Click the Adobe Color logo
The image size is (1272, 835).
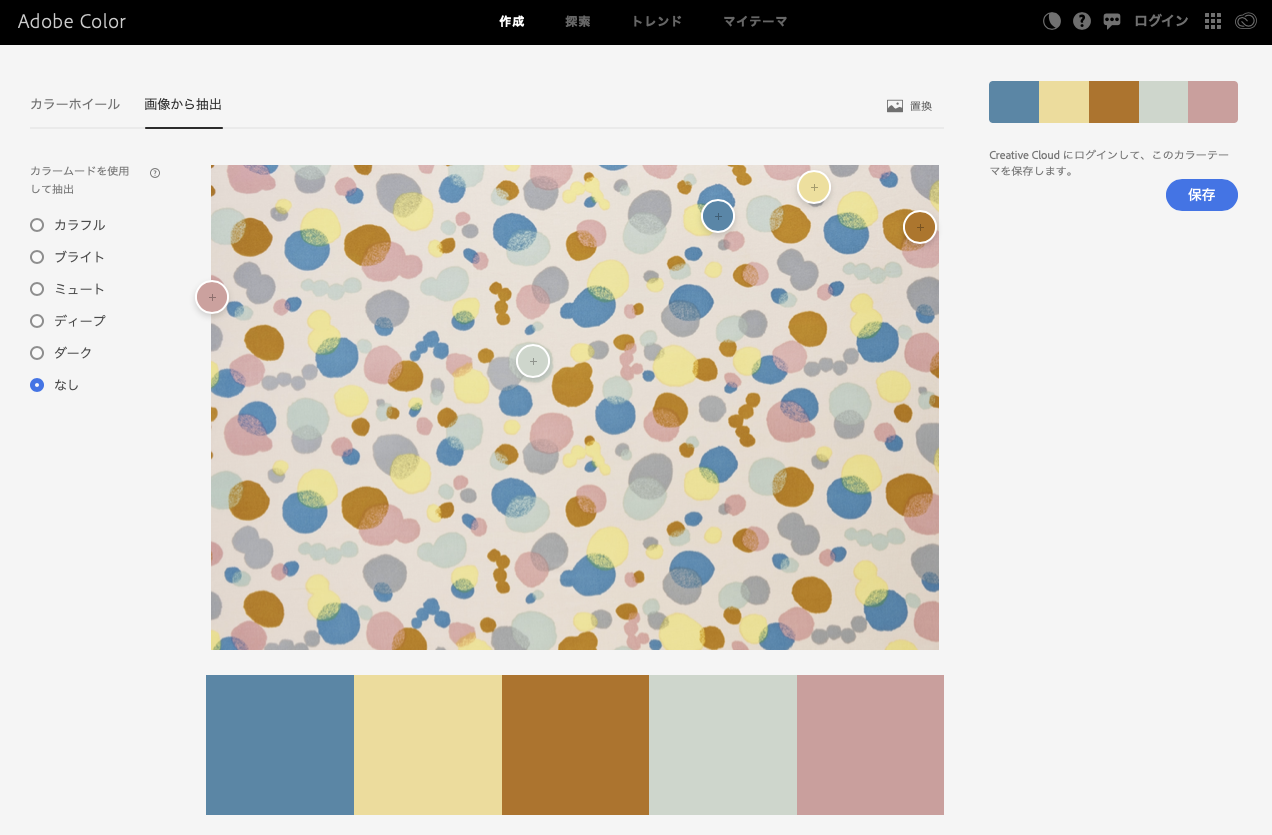pos(72,21)
